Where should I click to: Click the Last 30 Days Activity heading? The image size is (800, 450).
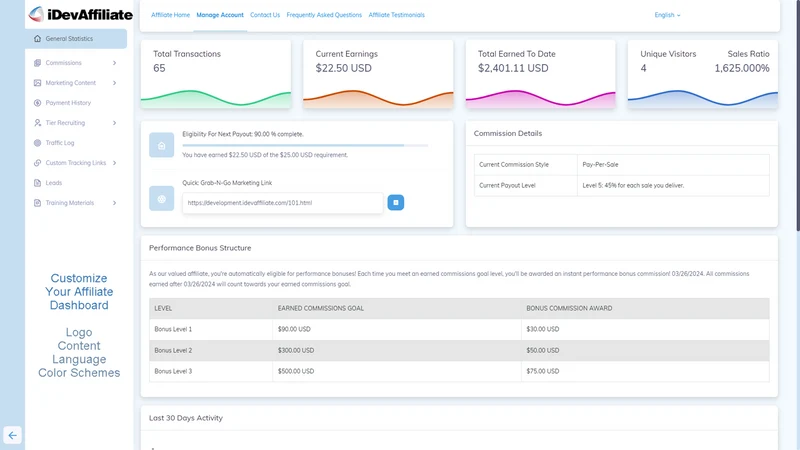(x=186, y=418)
